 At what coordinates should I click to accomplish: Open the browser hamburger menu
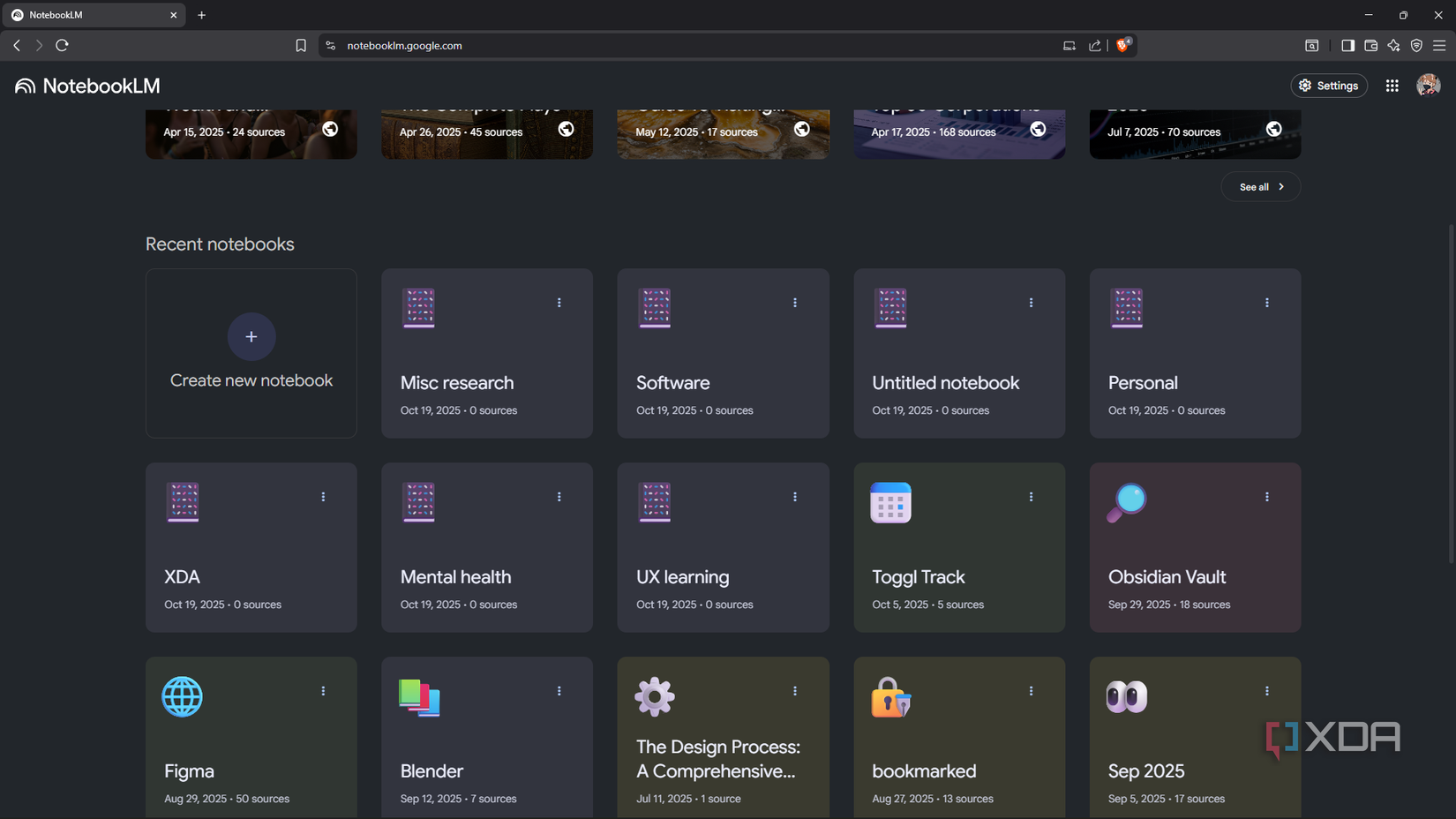click(1439, 46)
